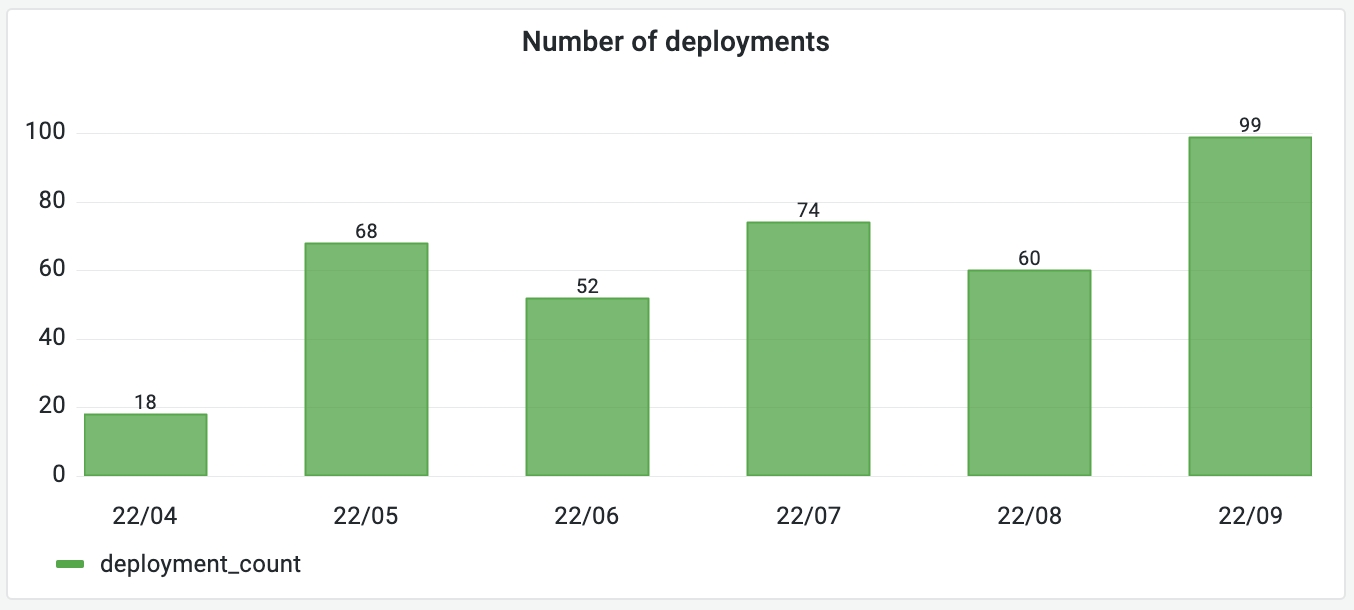Click the 0 tick on the y-axis
The image size is (1354, 610).
59,475
